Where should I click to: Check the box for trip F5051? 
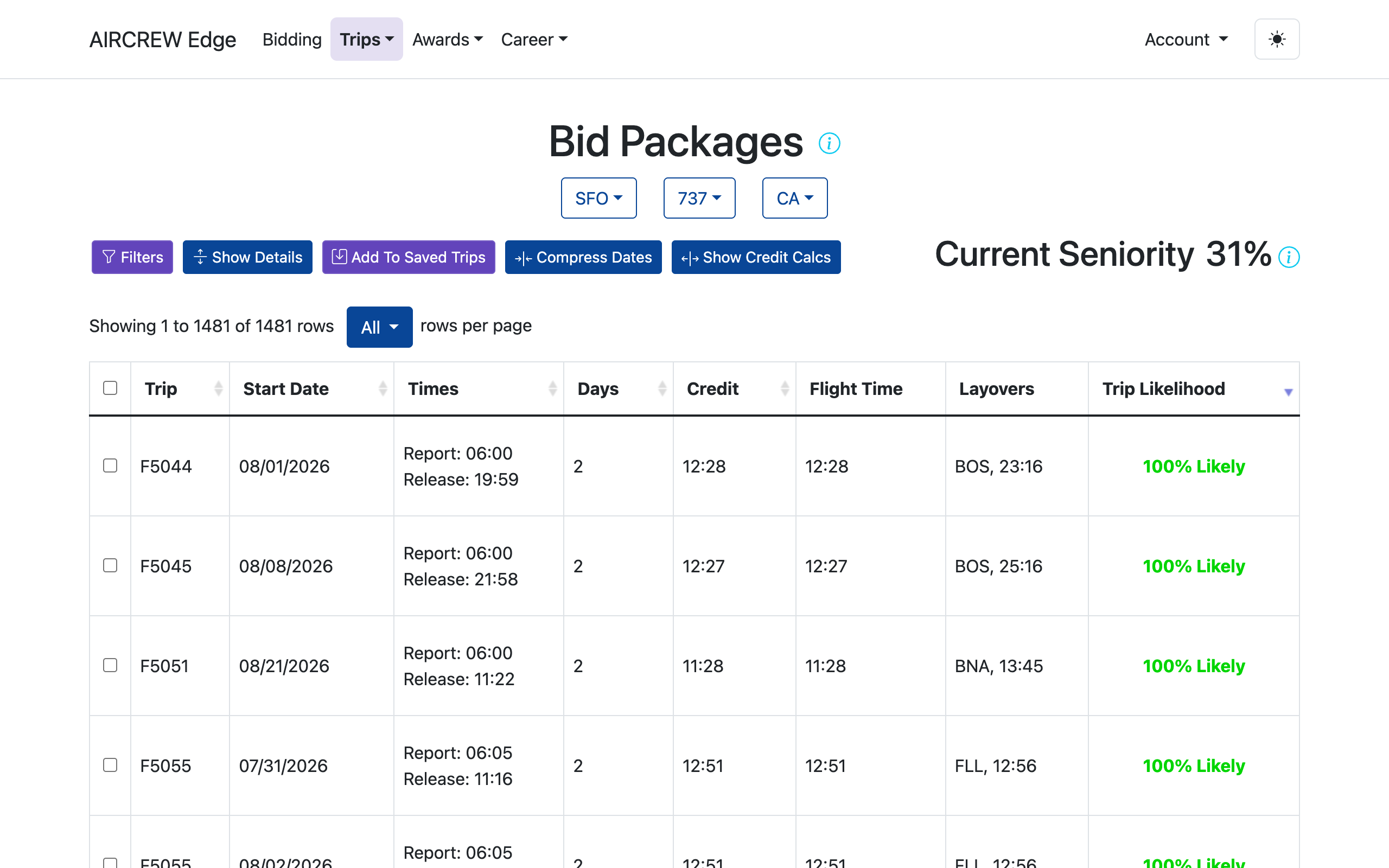click(x=110, y=665)
